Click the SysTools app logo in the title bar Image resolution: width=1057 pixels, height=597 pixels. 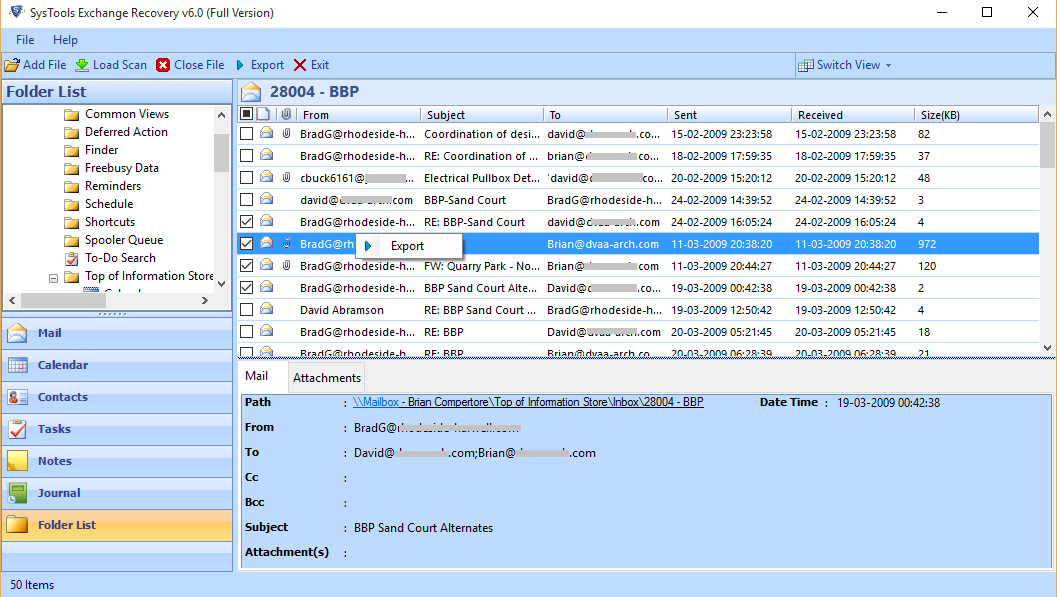[x=16, y=12]
